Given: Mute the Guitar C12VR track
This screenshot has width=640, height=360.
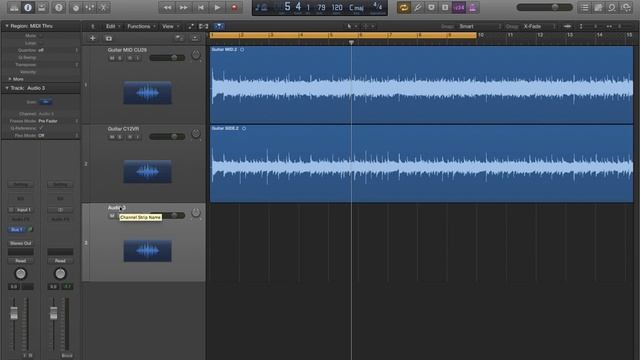Looking at the screenshot, I should pyautogui.click(x=112, y=137).
